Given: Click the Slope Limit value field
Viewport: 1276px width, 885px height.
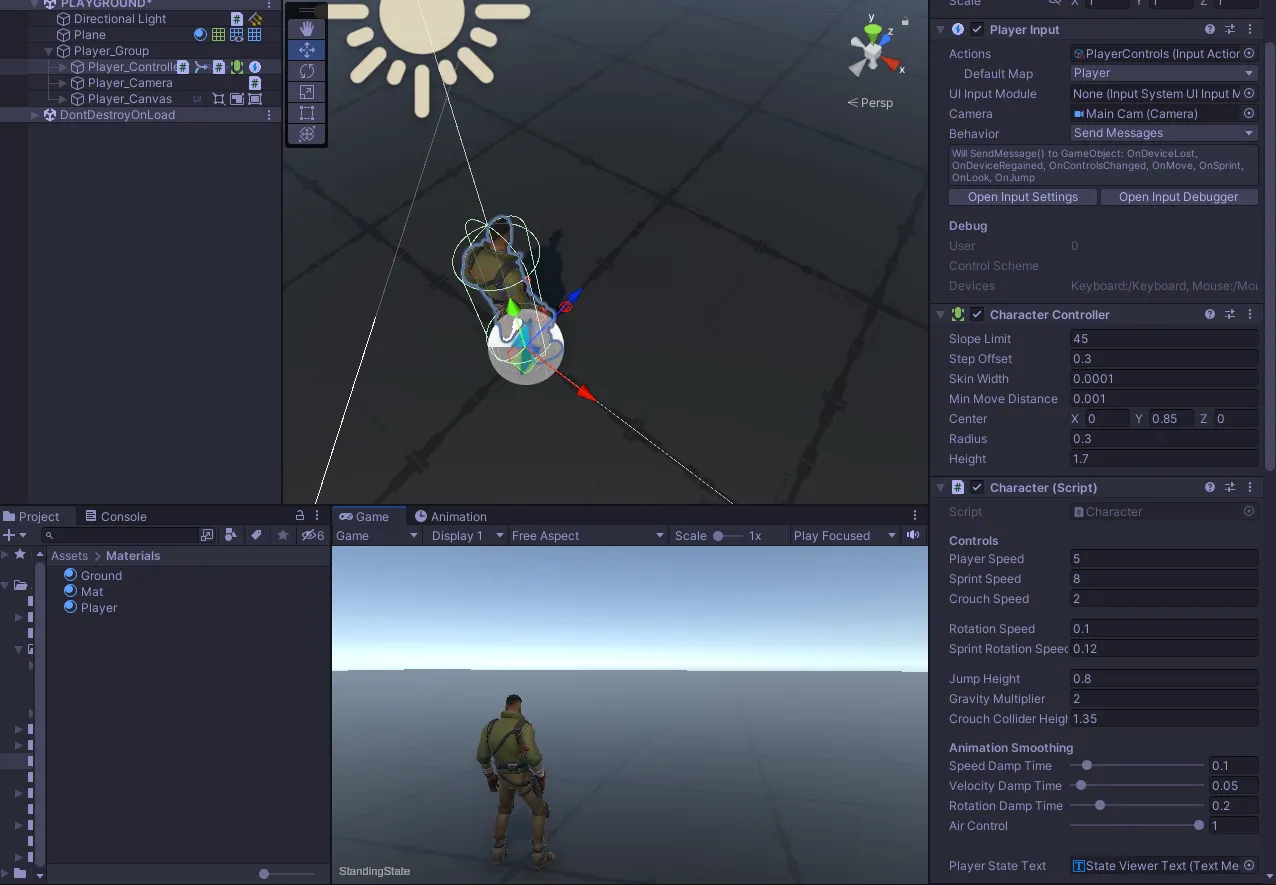Looking at the screenshot, I should [x=1164, y=338].
